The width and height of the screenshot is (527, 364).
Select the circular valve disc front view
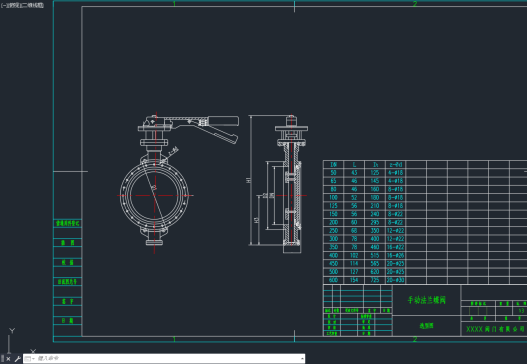click(x=154, y=196)
